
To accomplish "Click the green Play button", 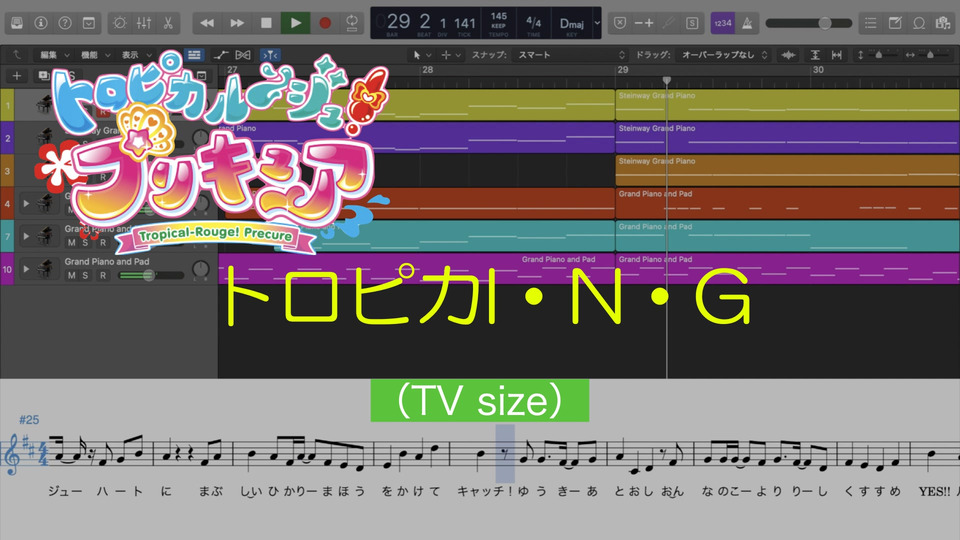I will coord(296,23).
